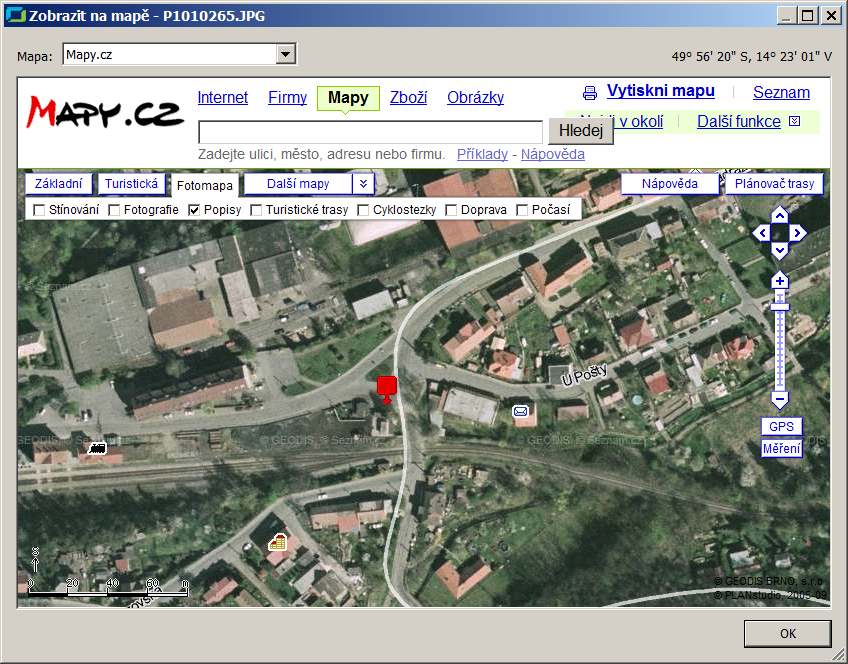Click the printer icon beside Vytiskni mapu
Screen dimensions: 848x664
(x=590, y=93)
